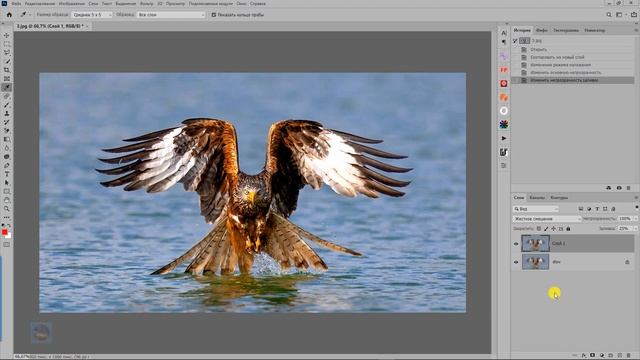The width and height of the screenshot is (640, 360).
Task: Open the Layers panel options menu
Action: pos(636,198)
